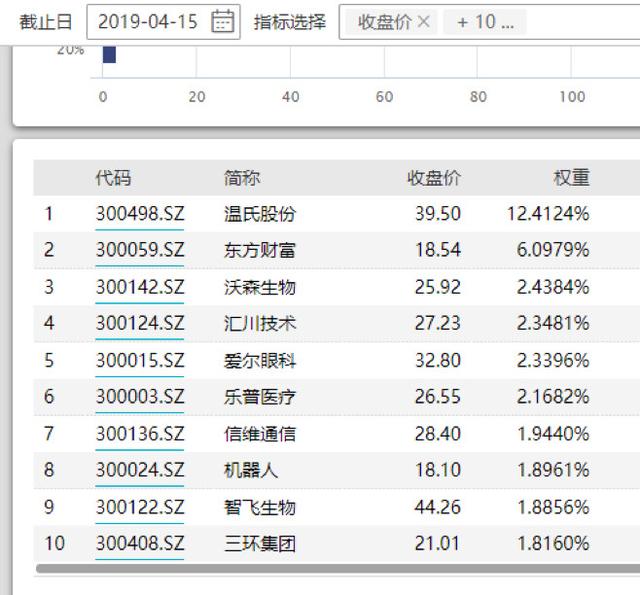Sort by 收盘价 column header
This screenshot has width=640, height=595.
[434, 178]
